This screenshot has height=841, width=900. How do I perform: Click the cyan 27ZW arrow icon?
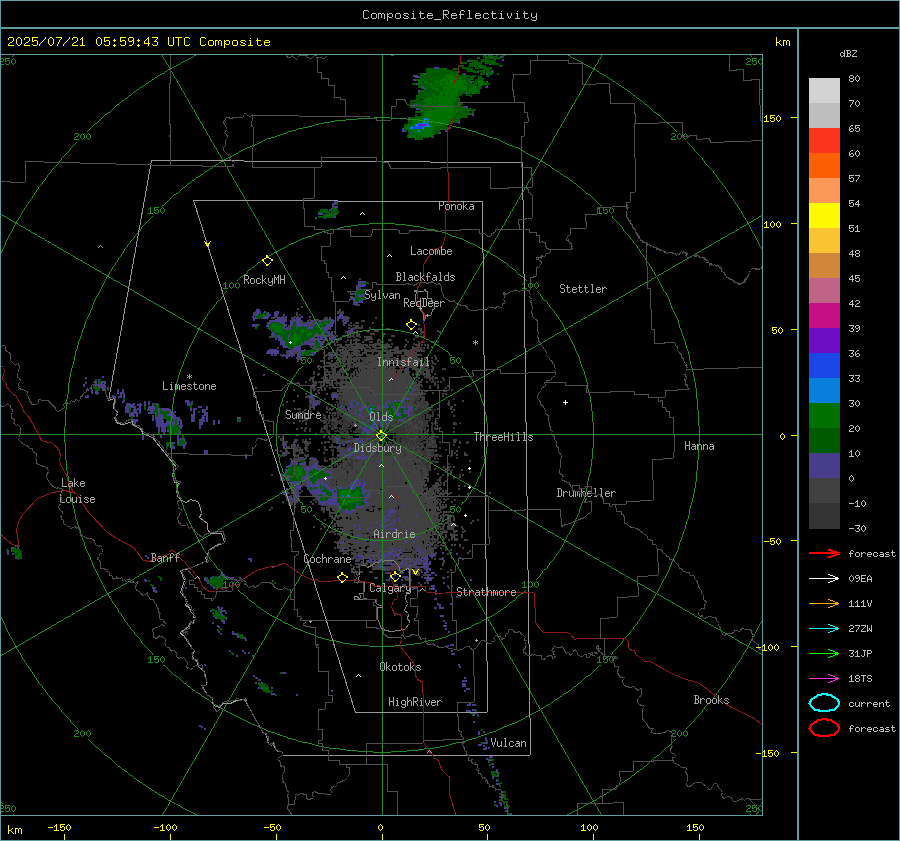point(824,629)
